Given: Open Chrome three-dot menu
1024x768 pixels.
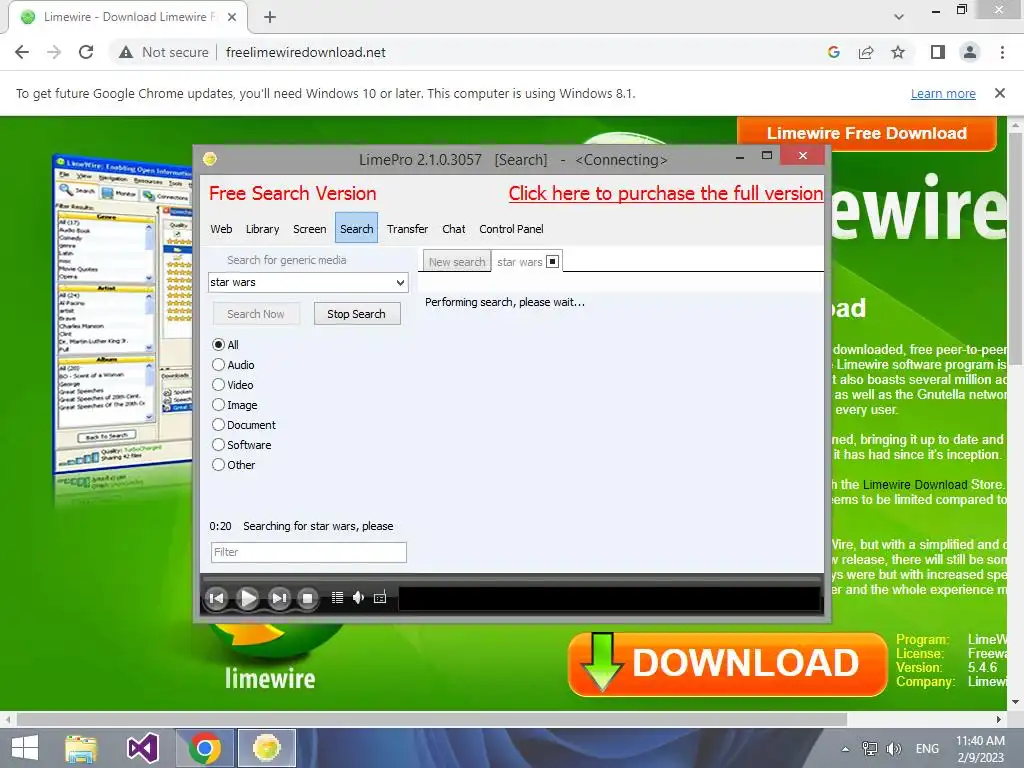Looking at the screenshot, I should click(x=1002, y=52).
